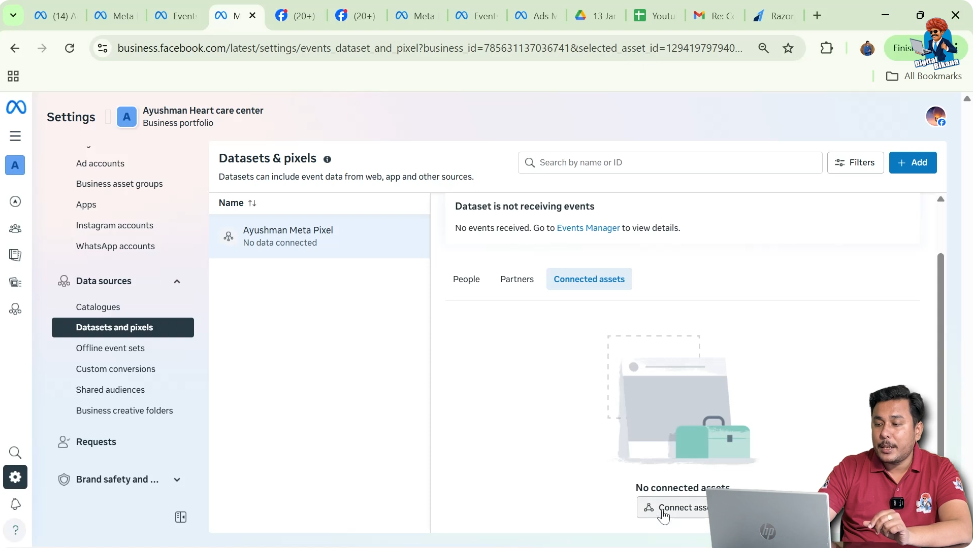
Task: Click the site information icon in address bar
Action: 103,48
